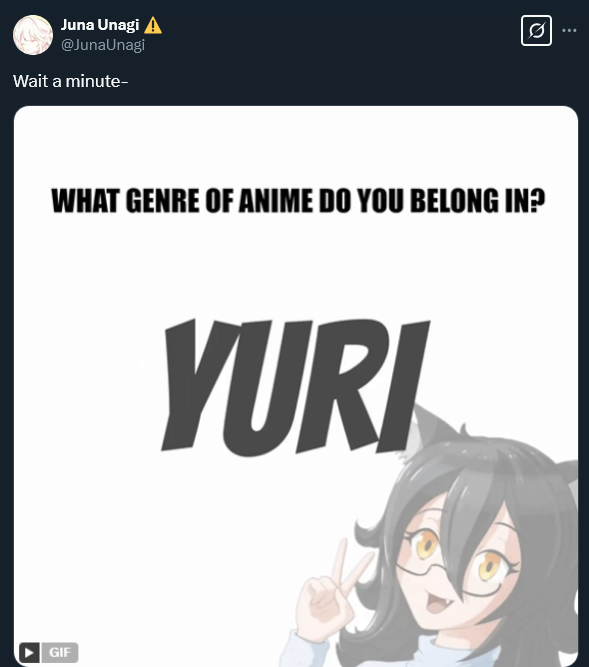
Task: Open the Juna Unagi display name link
Action: tap(100, 25)
